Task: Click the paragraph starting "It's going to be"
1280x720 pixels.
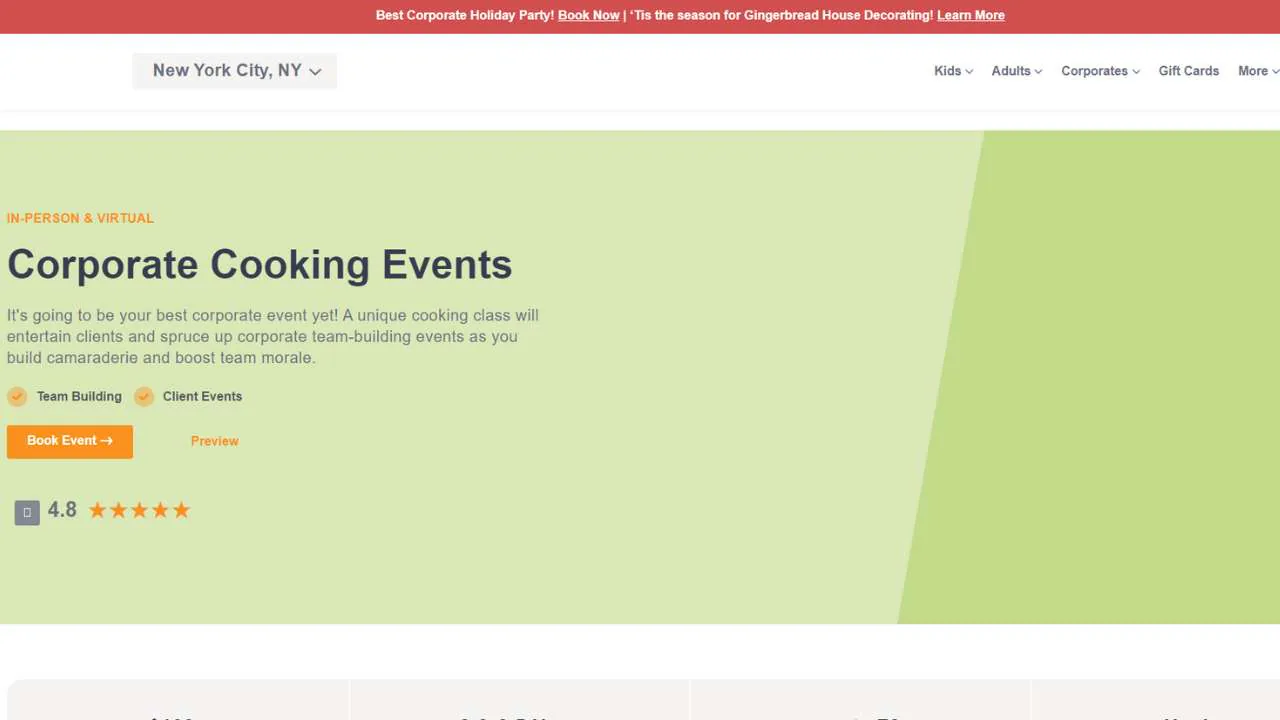Action: tap(273, 336)
